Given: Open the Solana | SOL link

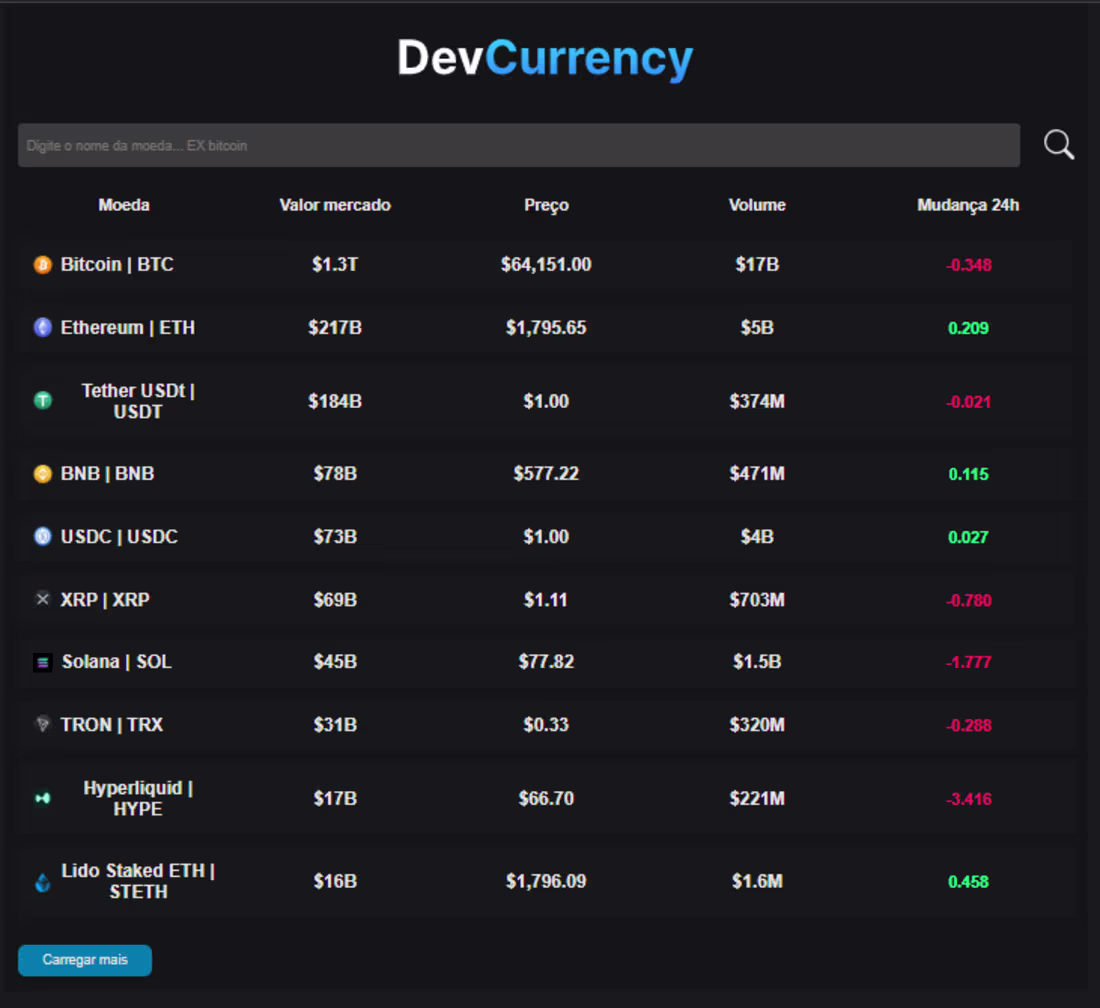Looking at the screenshot, I should coord(116,661).
